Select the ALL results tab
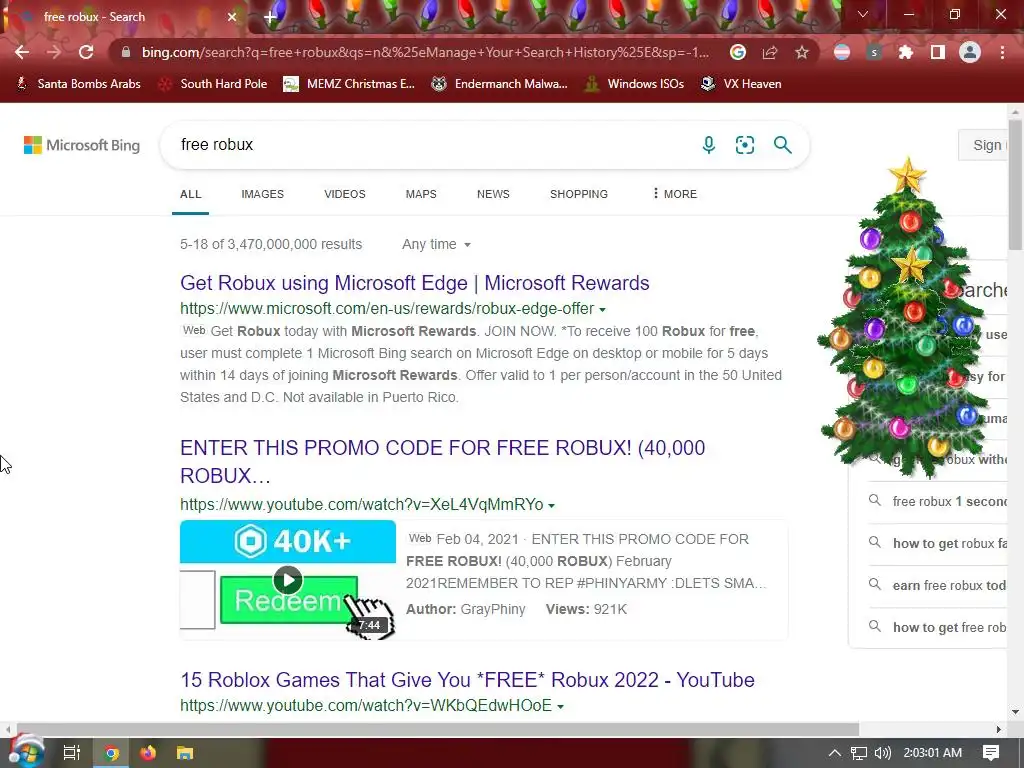Screen dimensions: 1024x768 coord(191,194)
